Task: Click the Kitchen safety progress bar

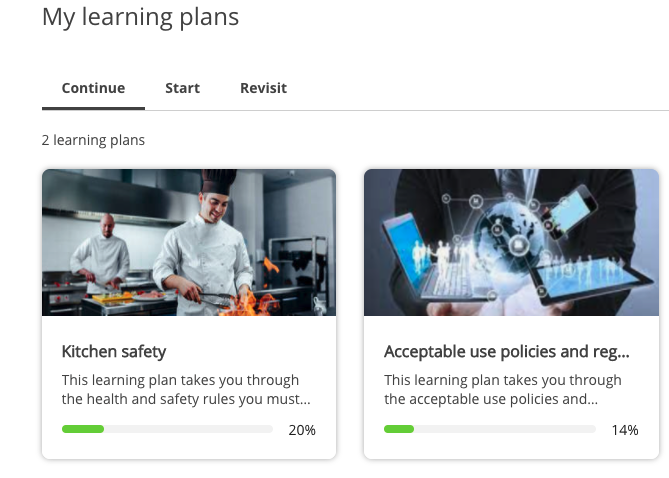Action: [167, 429]
